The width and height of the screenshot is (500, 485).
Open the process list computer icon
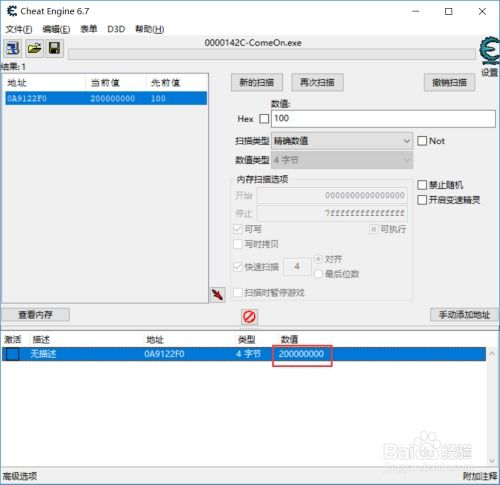click(x=12, y=49)
